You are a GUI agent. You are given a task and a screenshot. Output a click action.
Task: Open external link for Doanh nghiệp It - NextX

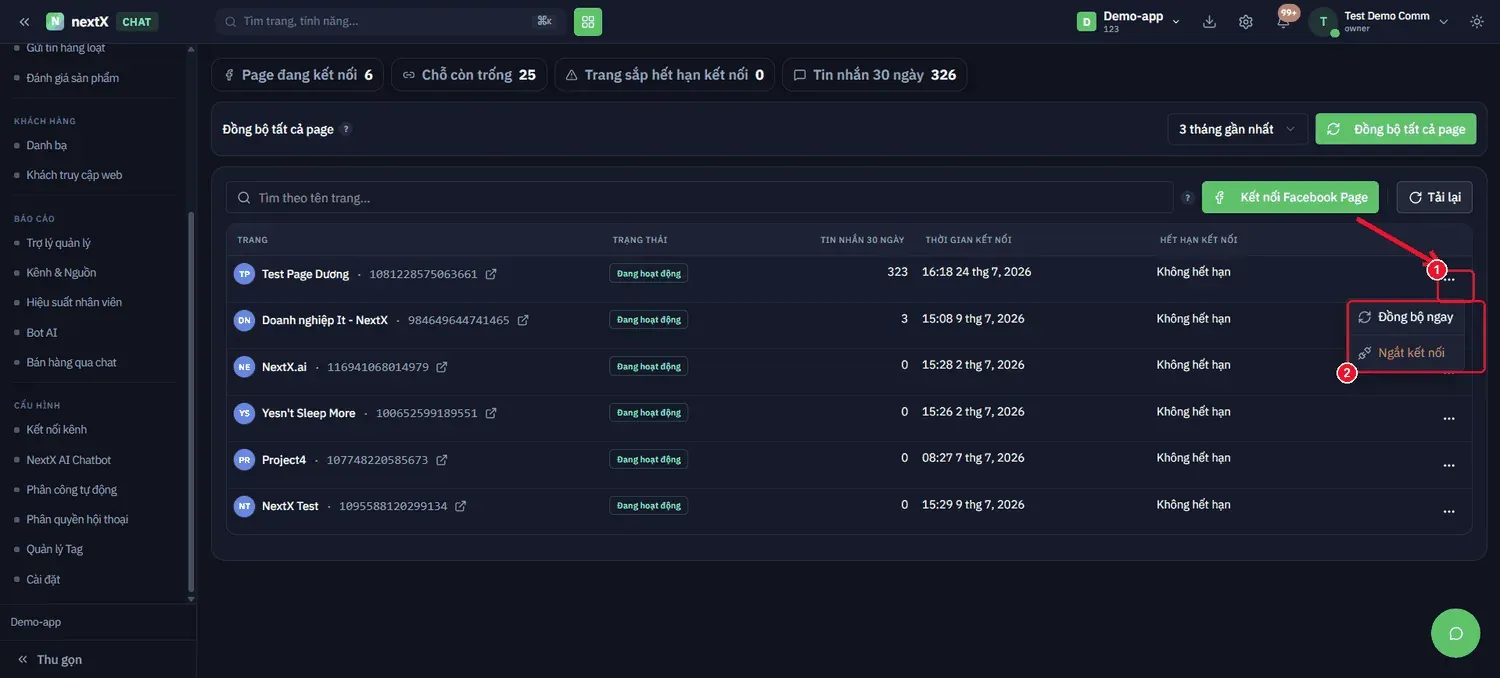pyautogui.click(x=523, y=320)
